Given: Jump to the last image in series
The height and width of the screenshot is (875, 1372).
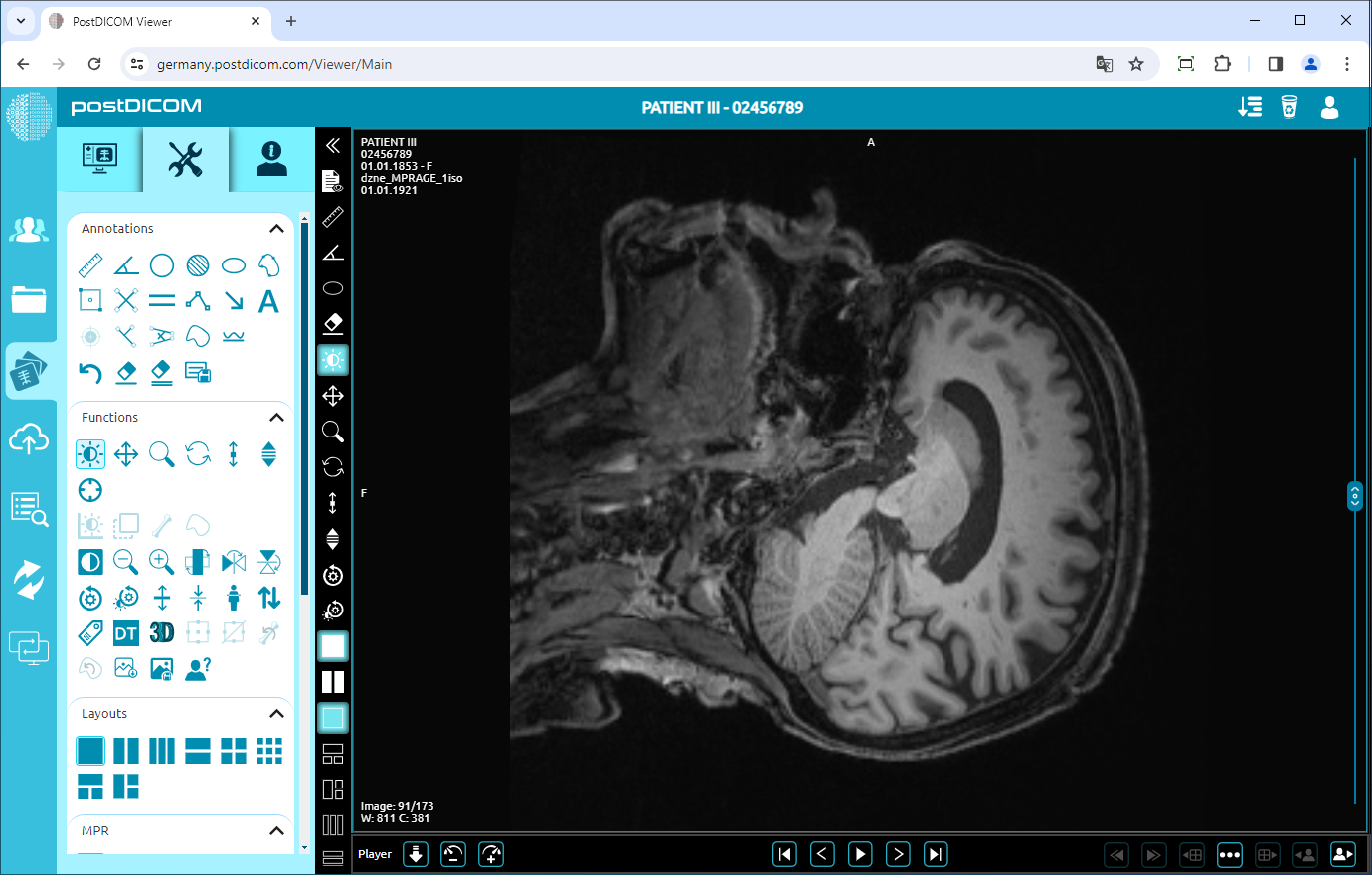Looking at the screenshot, I should (935, 853).
